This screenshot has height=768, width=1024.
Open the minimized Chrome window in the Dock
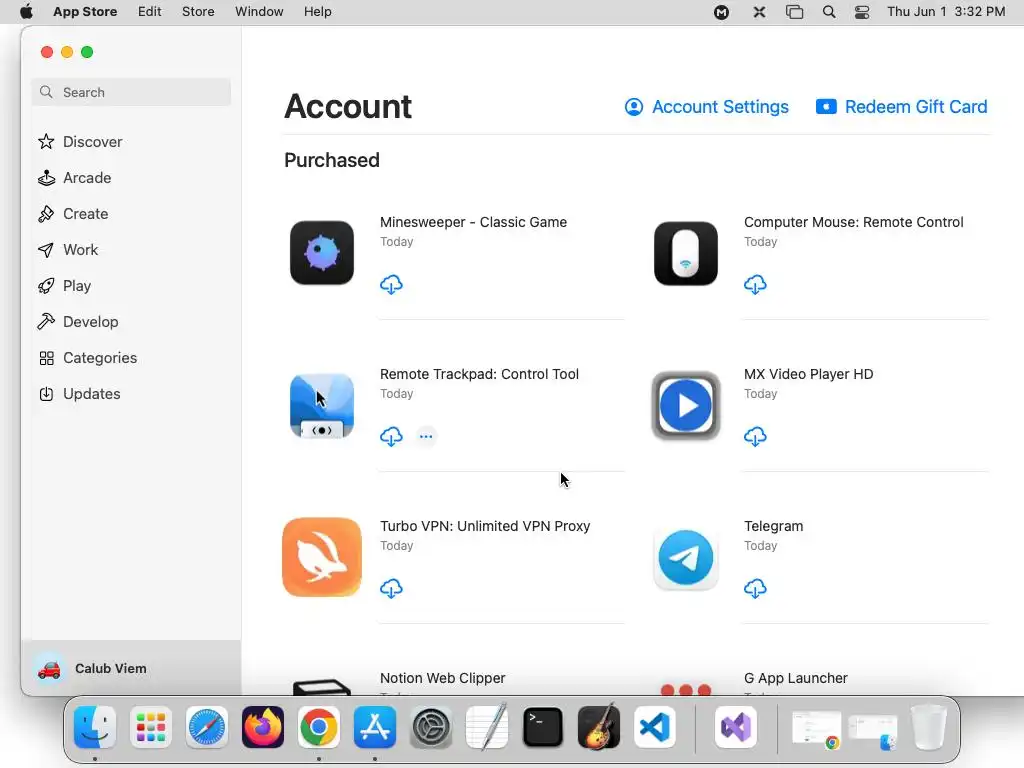[x=816, y=729]
